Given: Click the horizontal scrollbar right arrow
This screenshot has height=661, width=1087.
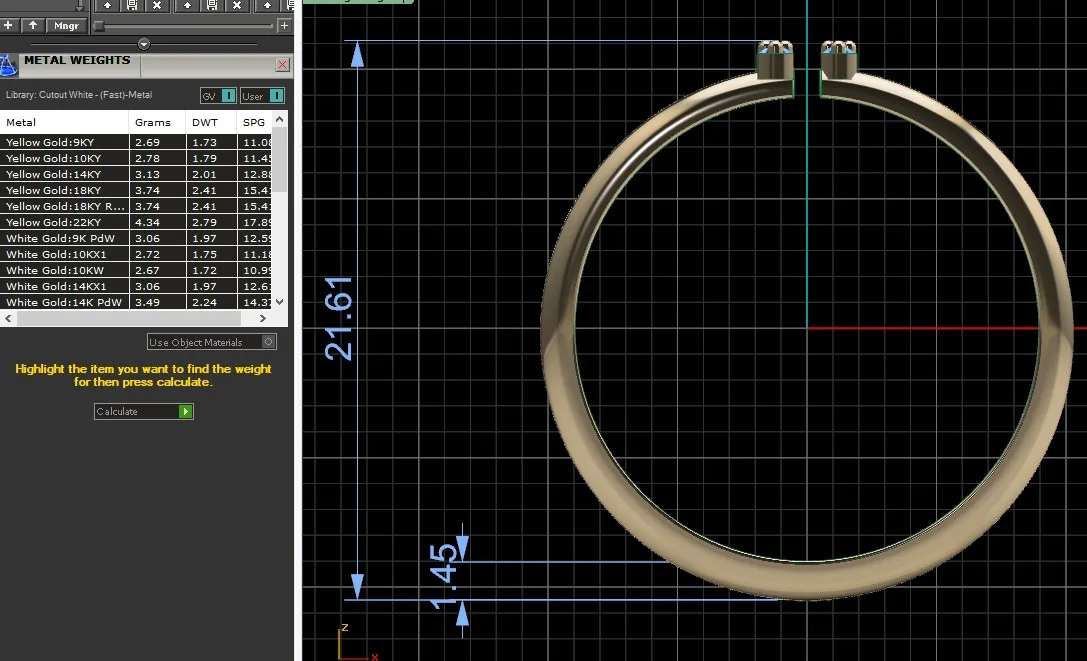Looking at the screenshot, I should (x=263, y=318).
